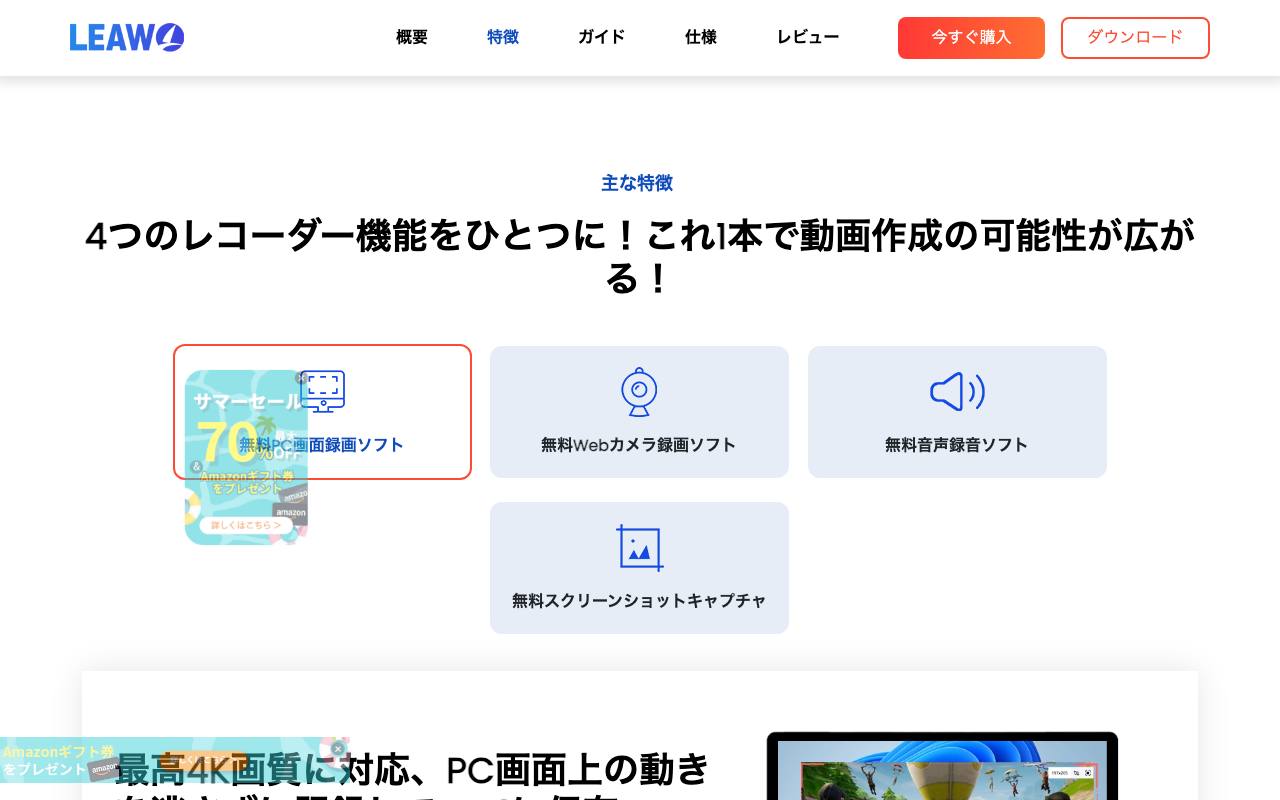Open the ガイド navigation item
Screen dimensions: 1280x800
(602, 37)
